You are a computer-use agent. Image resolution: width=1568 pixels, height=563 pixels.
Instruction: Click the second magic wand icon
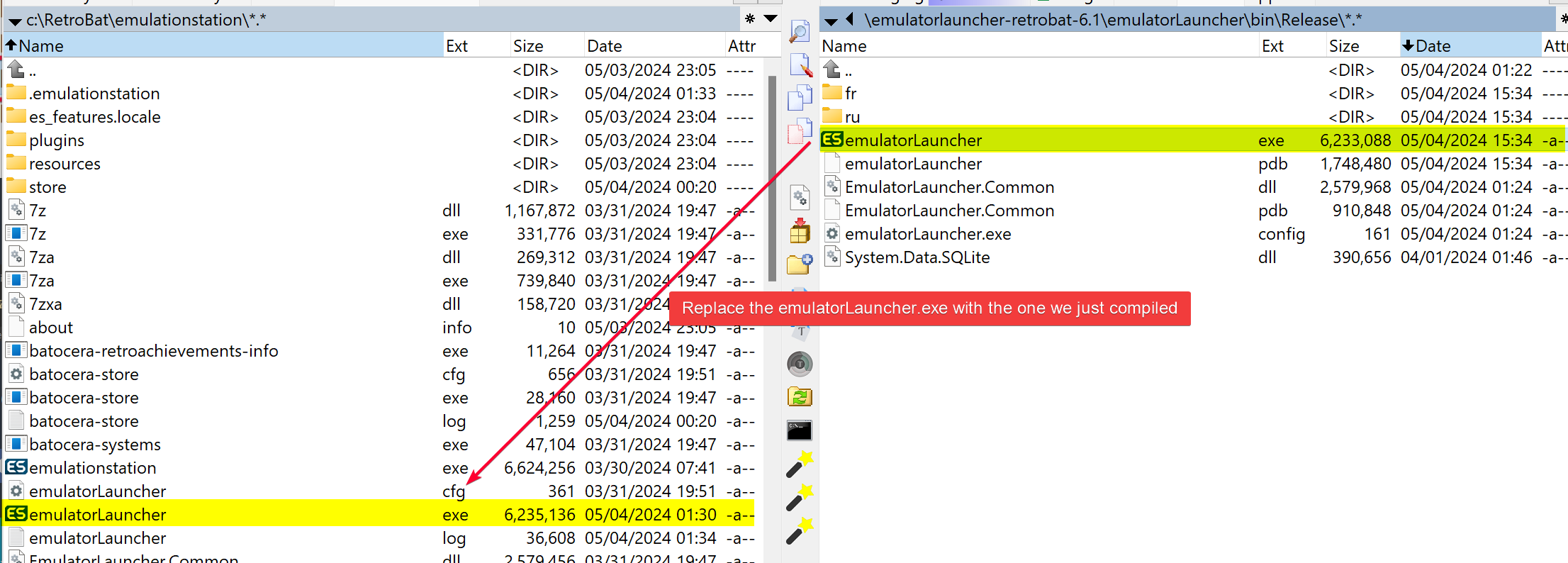click(800, 497)
